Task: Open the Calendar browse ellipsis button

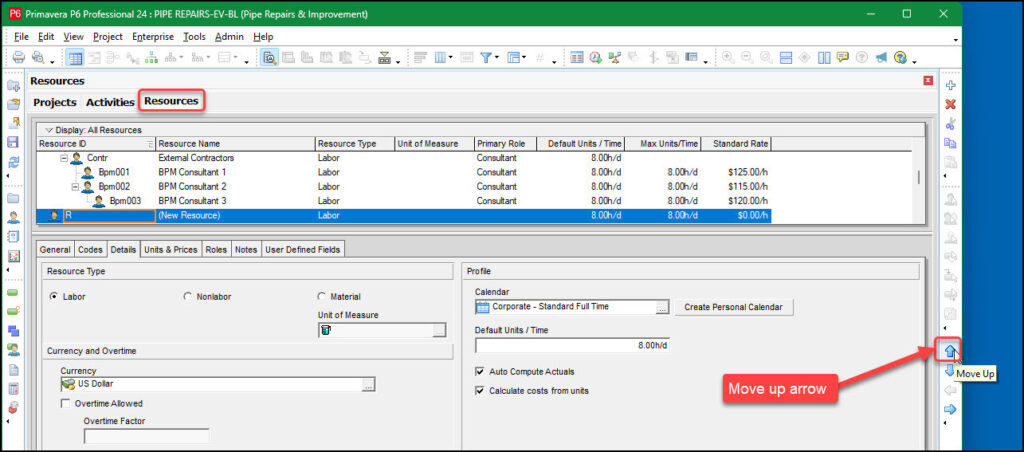Action: [x=662, y=307]
